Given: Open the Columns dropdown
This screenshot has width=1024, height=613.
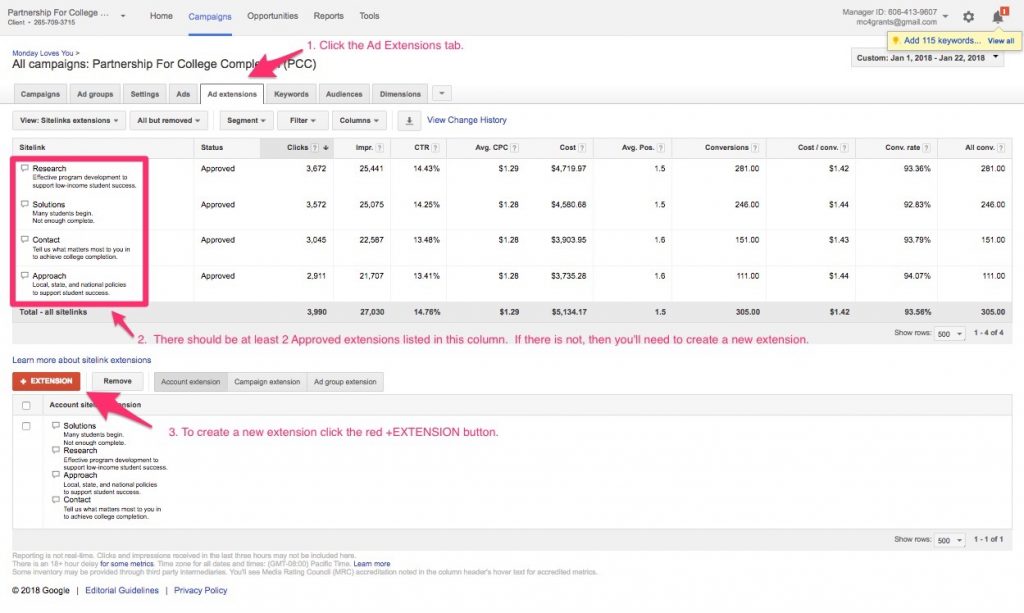Looking at the screenshot, I should point(359,121).
